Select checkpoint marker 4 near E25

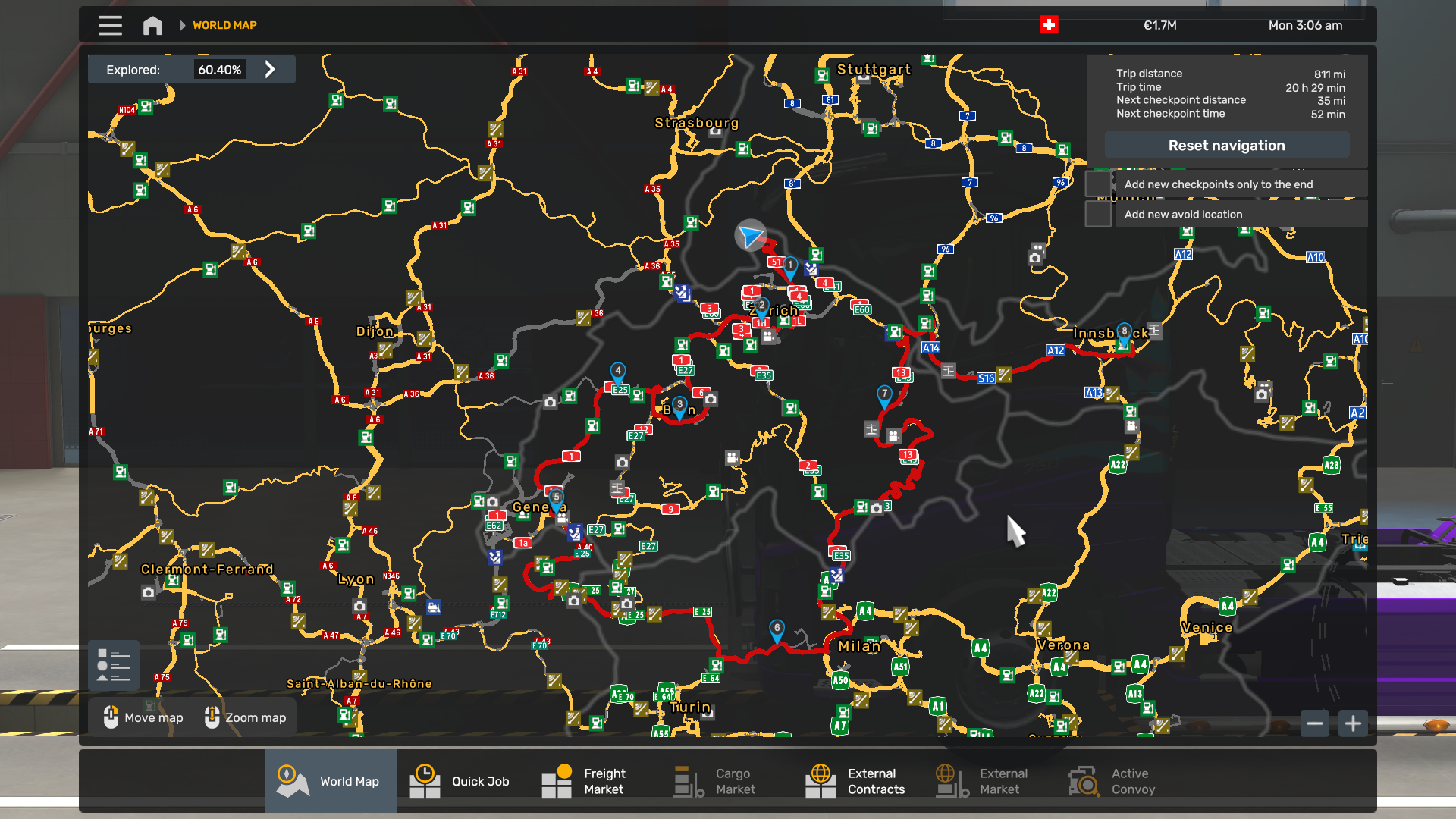pyautogui.click(x=618, y=372)
